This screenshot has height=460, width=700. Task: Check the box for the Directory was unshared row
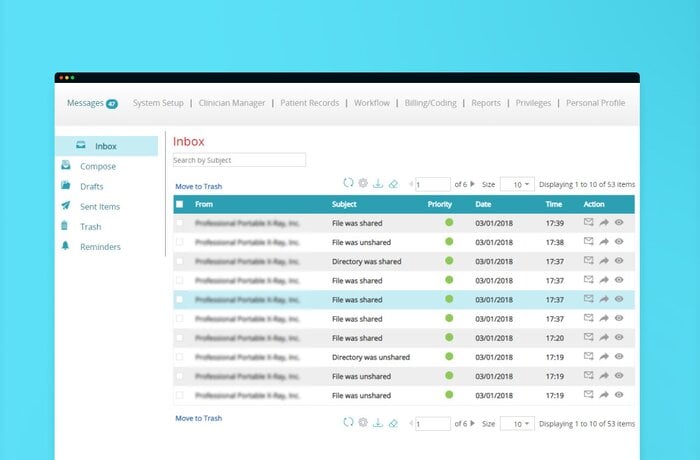(180, 357)
